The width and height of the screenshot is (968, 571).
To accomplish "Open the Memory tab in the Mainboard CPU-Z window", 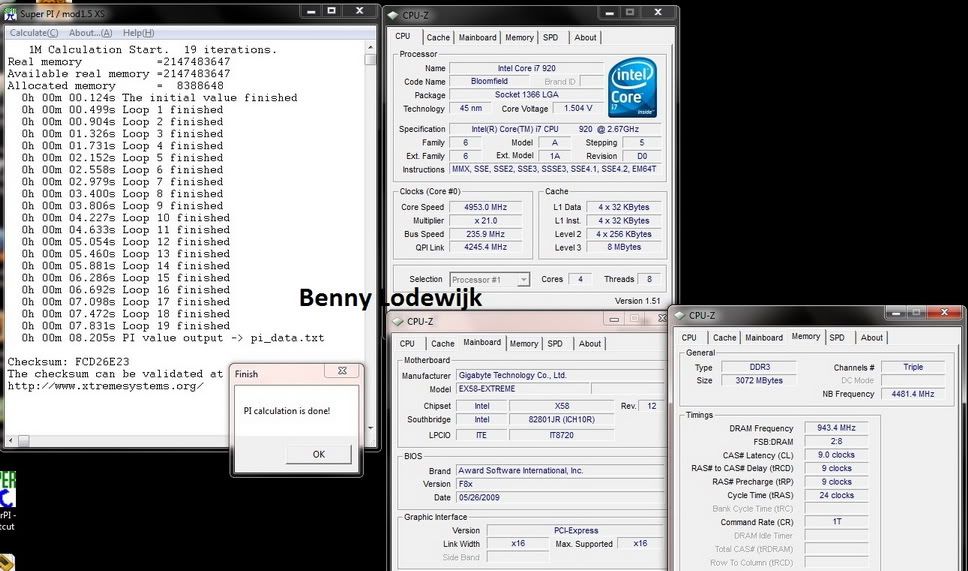I will click(524, 344).
